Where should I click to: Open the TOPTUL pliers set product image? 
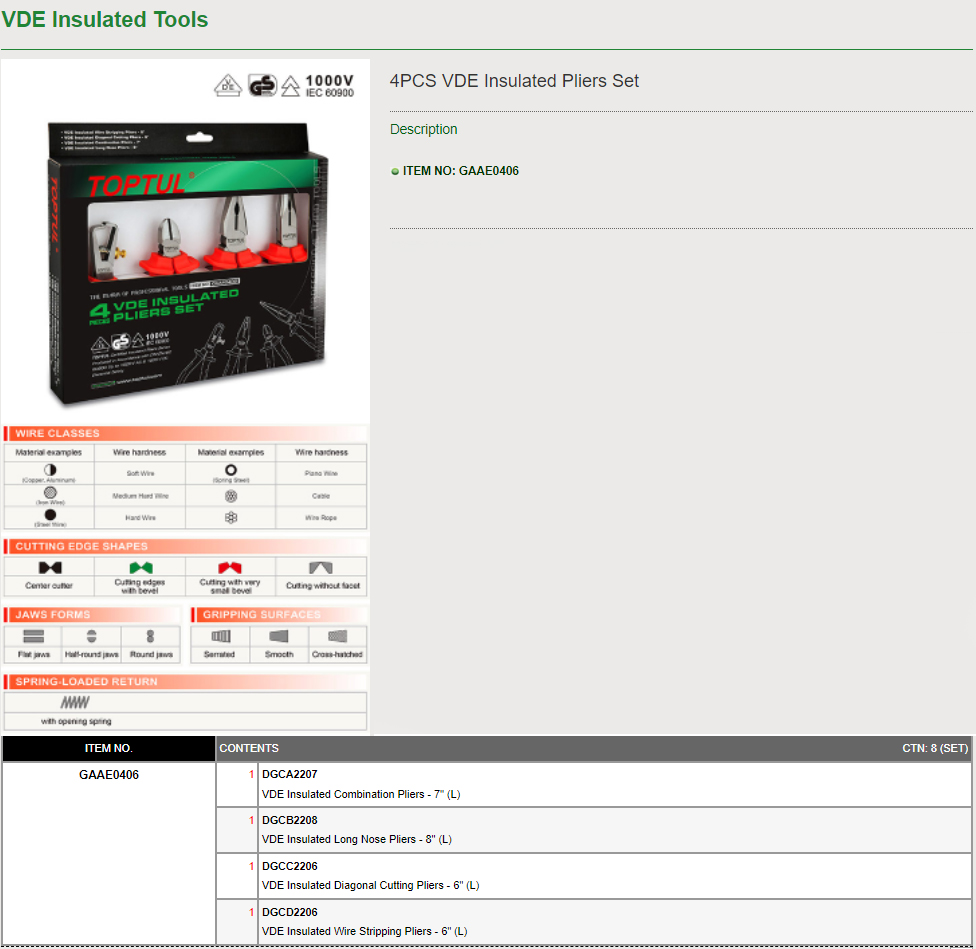[x=189, y=262]
